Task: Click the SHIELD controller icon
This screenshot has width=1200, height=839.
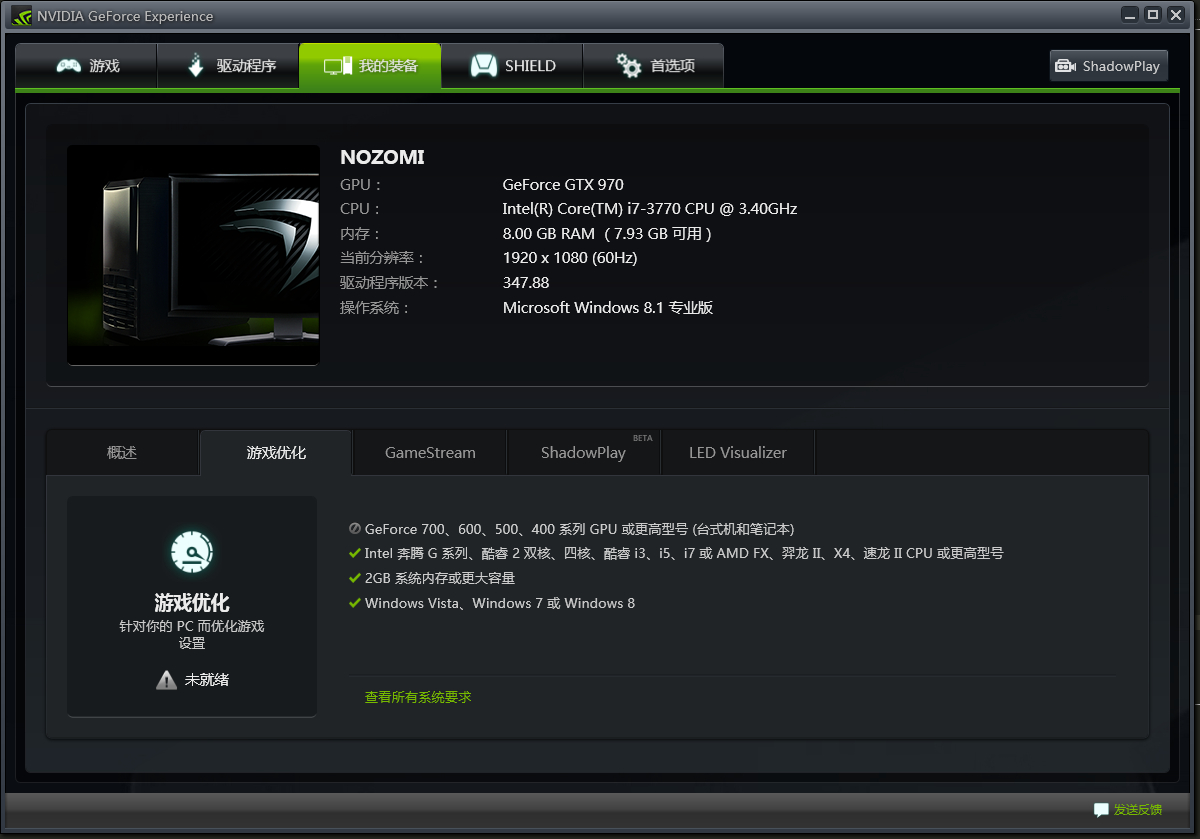Action: click(x=484, y=66)
